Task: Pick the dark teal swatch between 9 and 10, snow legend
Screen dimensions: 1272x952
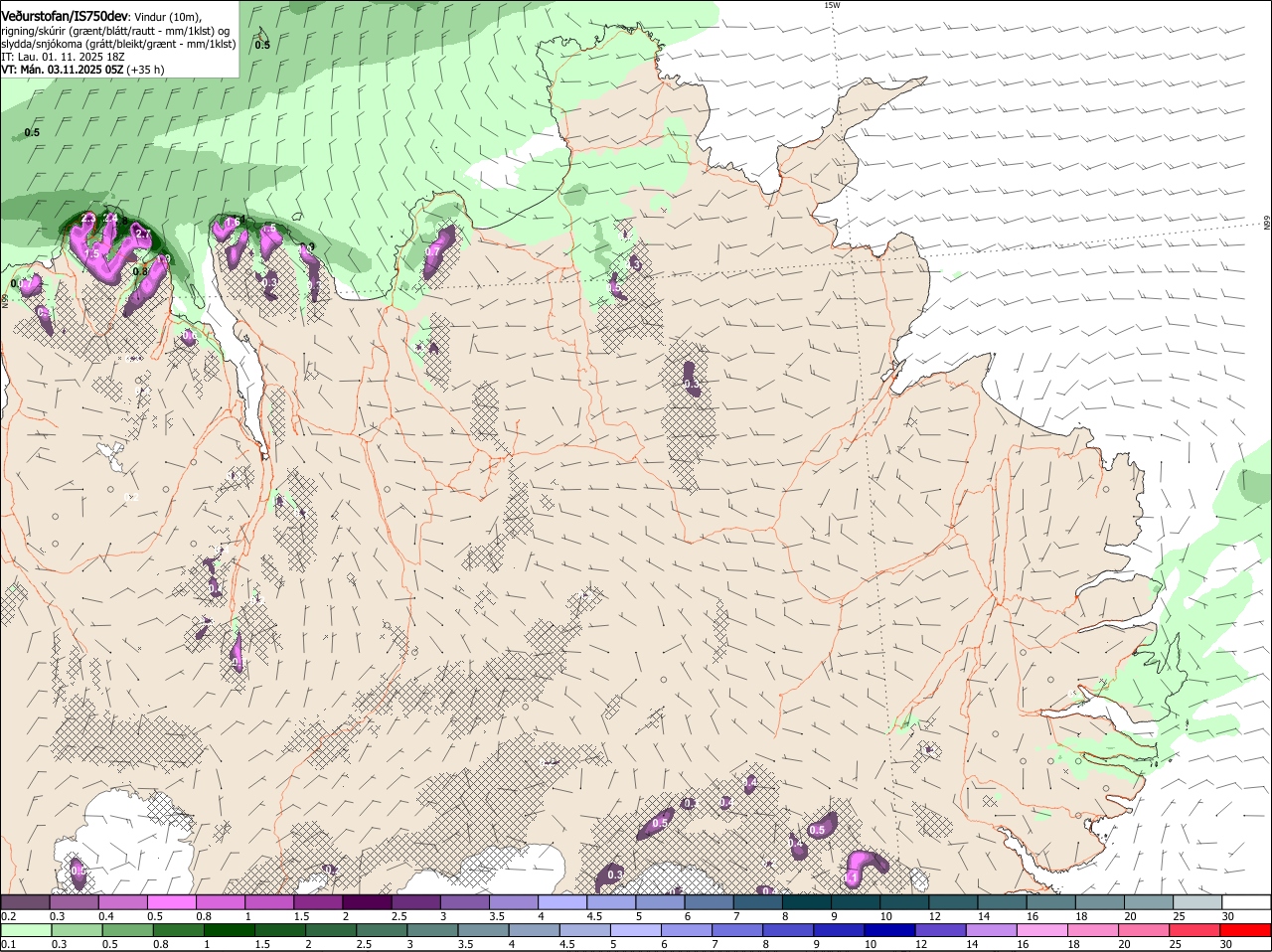Action: [x=855, y=901]
